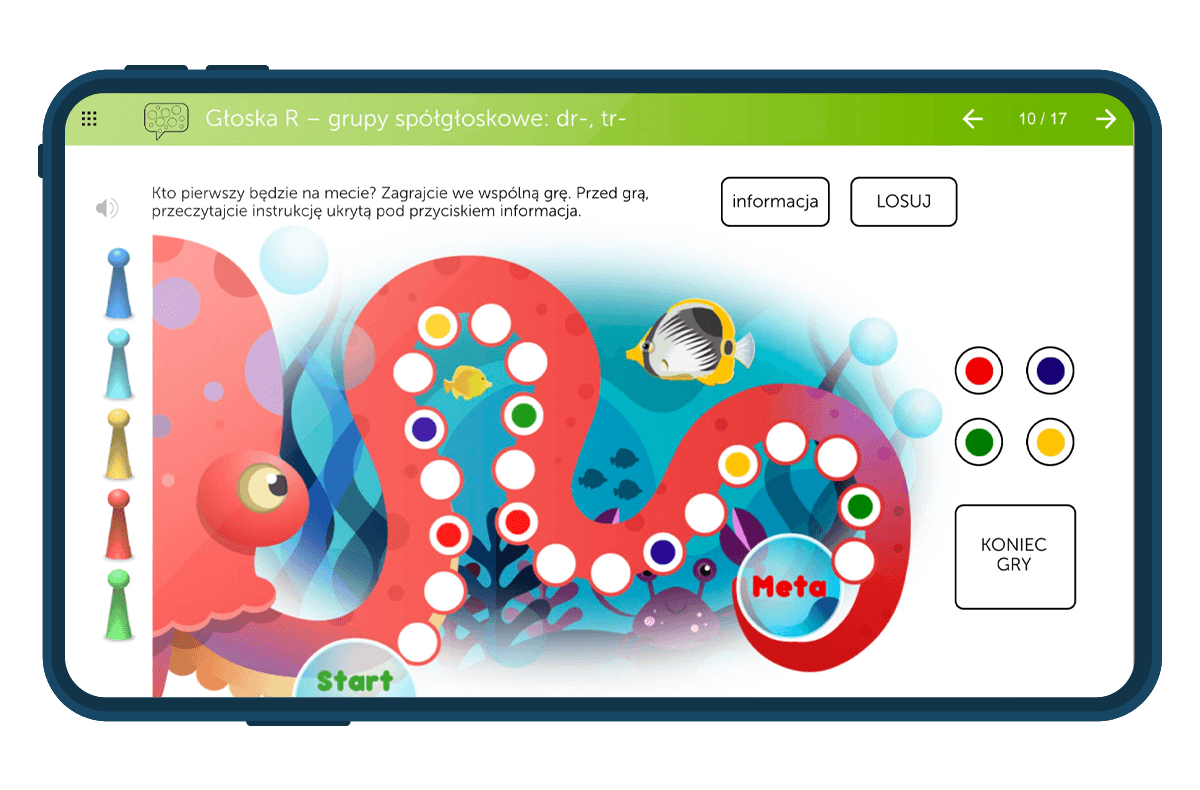The image size is (1200, 790).
Task: Select the yellow pawn
Action: (119, 443)
